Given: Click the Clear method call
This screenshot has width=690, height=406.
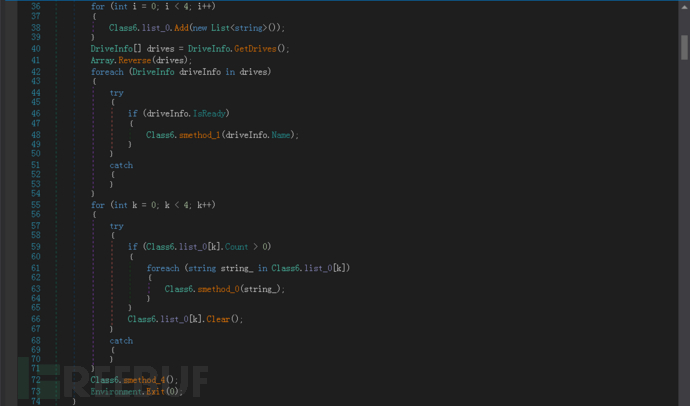Looking at the screenshot, I should pyautogui.click(x=221, y=318).
